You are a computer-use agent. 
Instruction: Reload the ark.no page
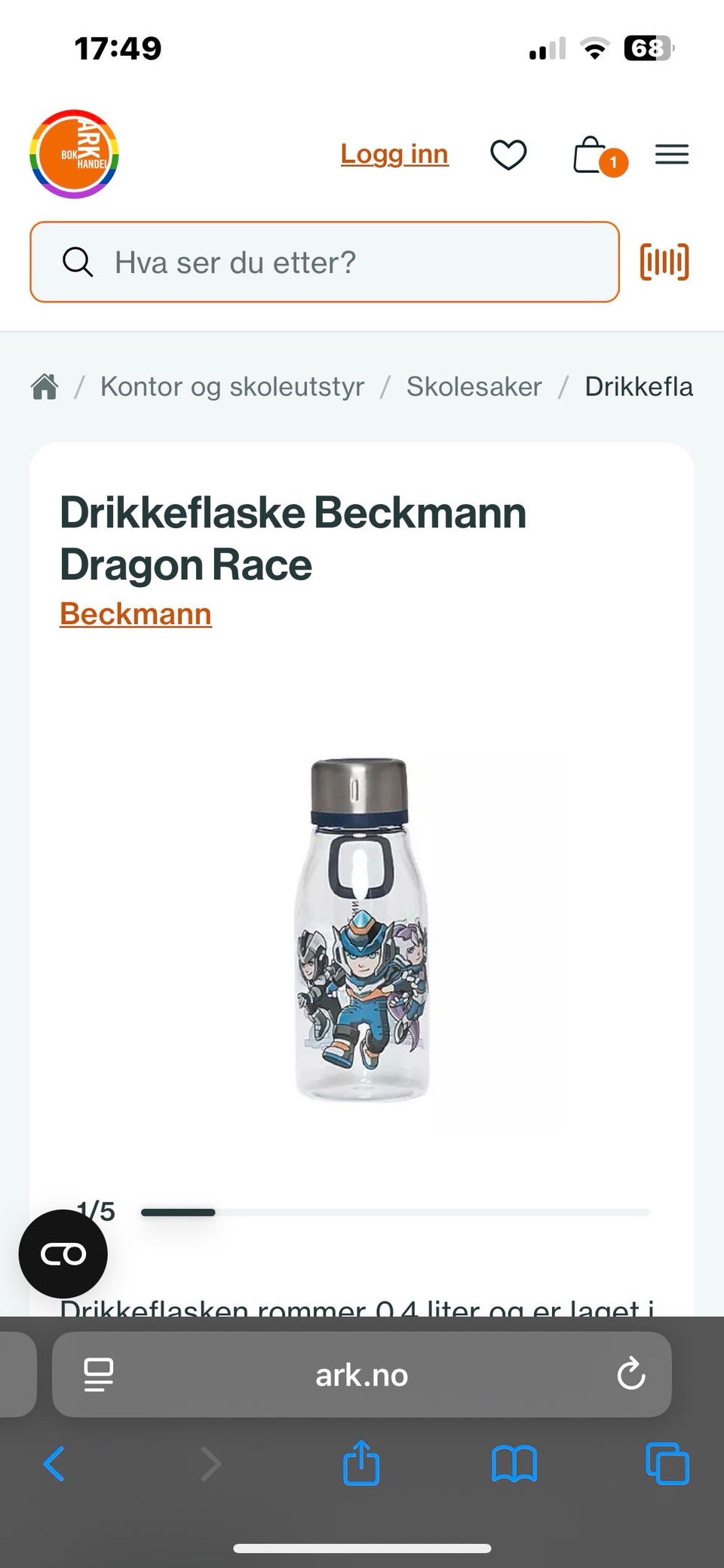click(630, 1374)
